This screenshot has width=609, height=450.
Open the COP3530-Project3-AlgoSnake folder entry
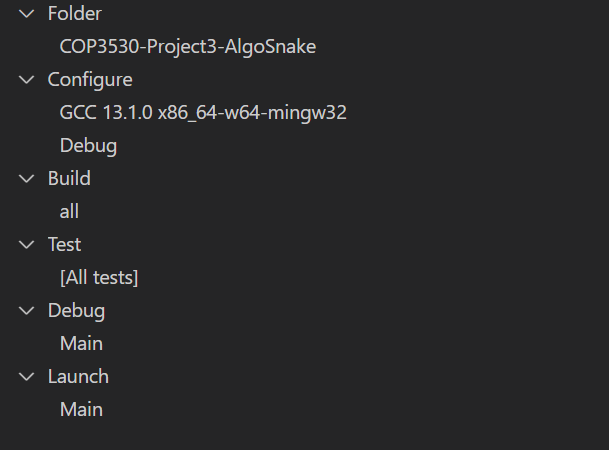pos(194,47)
